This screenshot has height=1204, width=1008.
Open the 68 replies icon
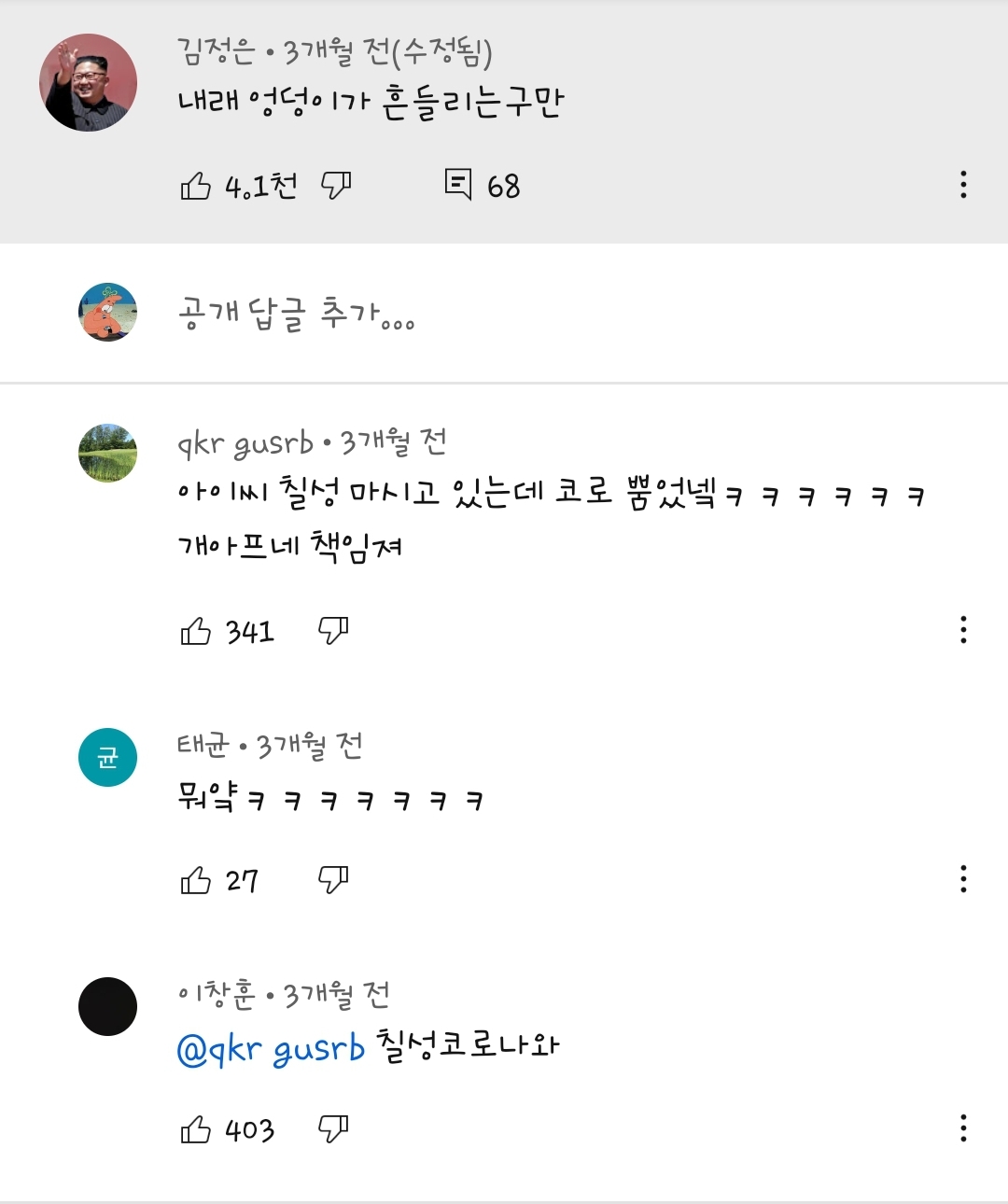[458, 184]
